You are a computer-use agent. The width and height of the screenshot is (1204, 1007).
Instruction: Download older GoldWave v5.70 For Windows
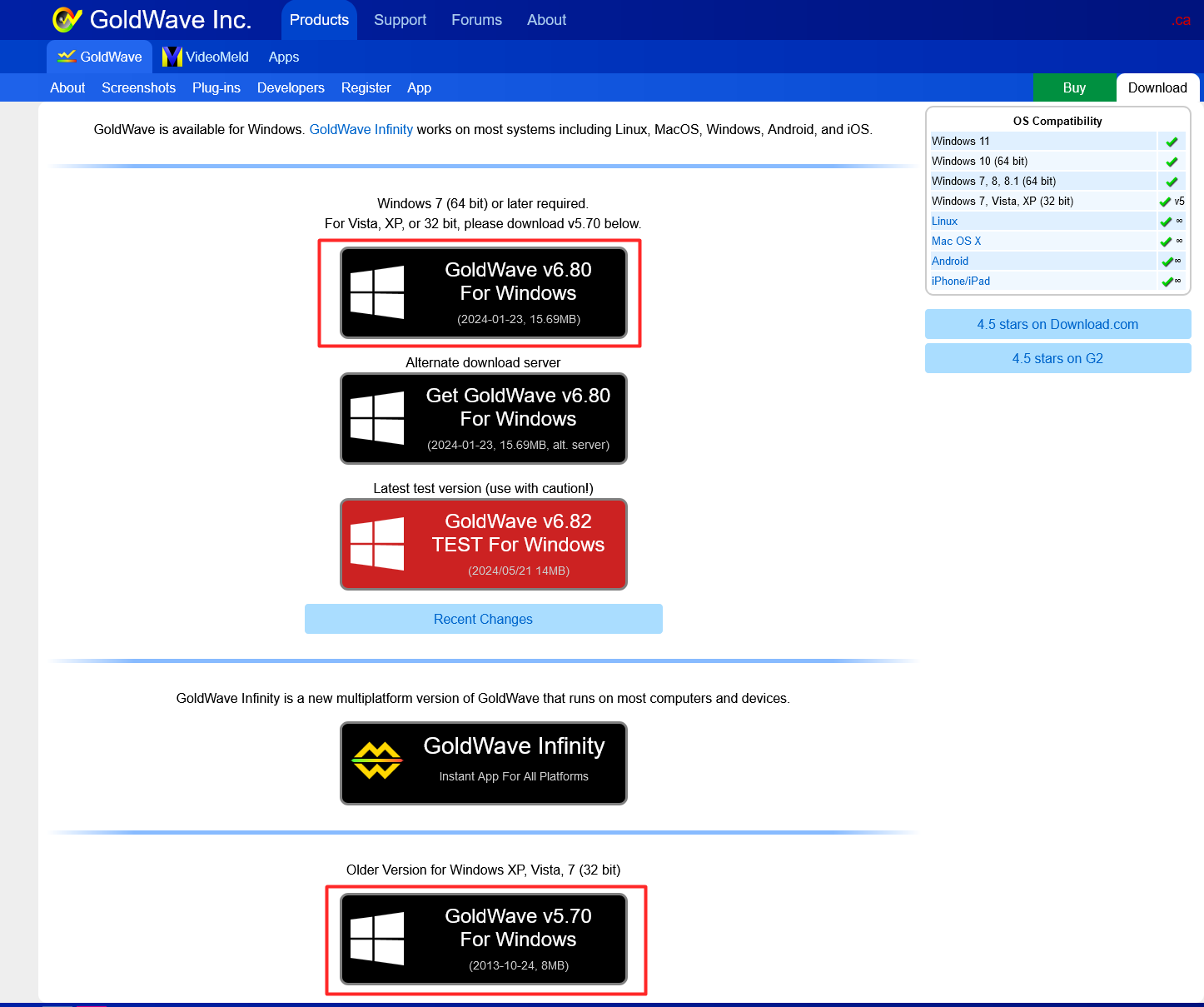pyautogui.click(x=483, y=939)
